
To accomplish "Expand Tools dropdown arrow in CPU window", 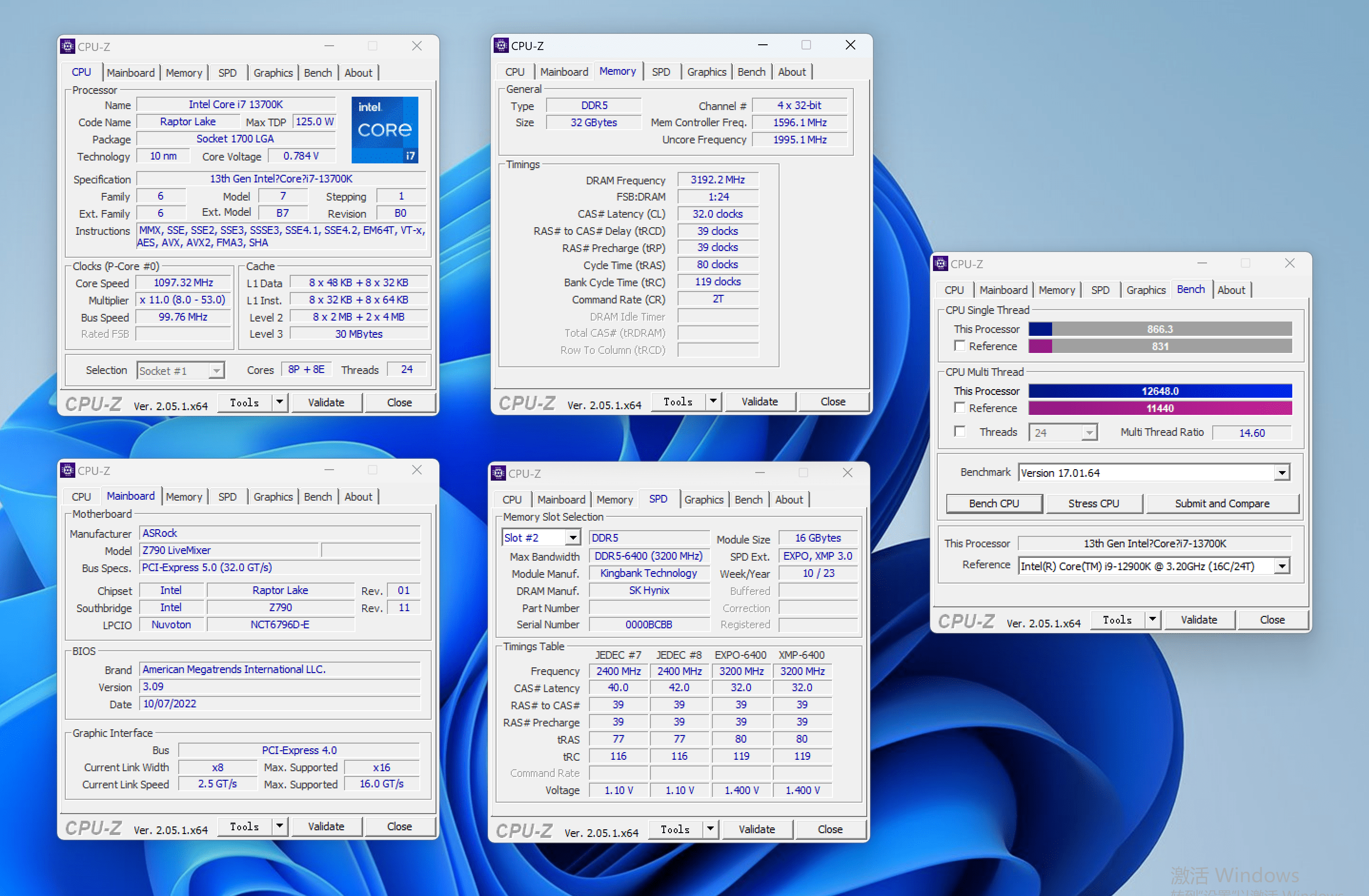I will 280,402.
